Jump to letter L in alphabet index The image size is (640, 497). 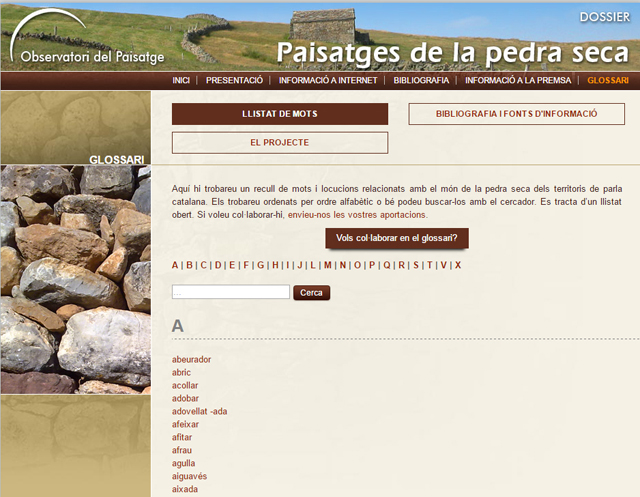click(x=313, y=265)
